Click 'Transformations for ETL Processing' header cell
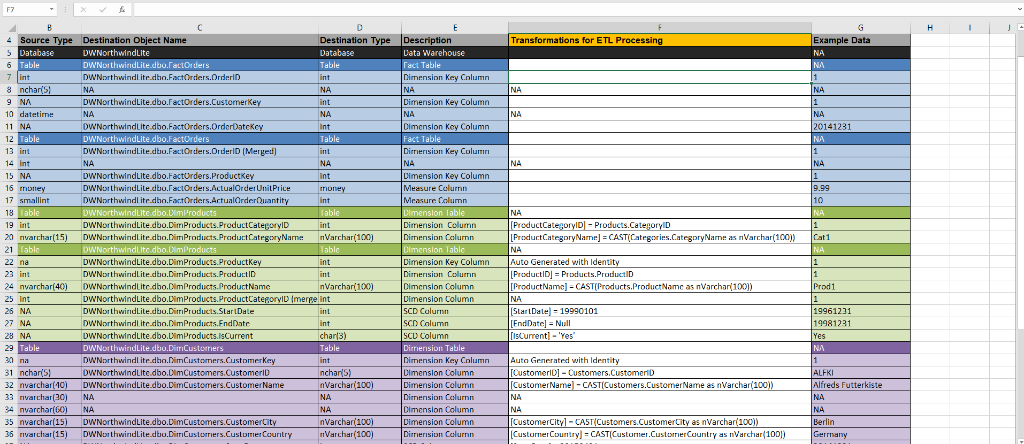 tap(660, 40)
